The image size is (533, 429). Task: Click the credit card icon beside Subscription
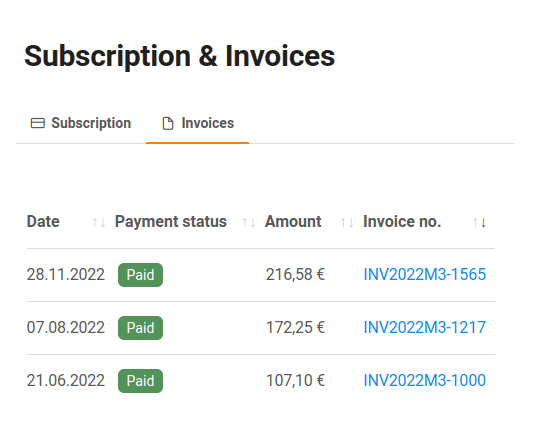[37, 123]
